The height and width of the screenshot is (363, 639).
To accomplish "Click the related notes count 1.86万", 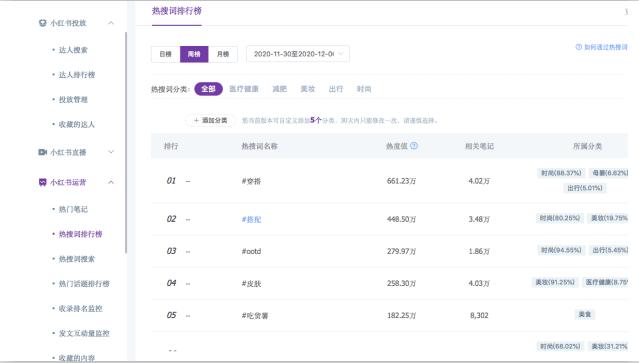I will pos(479,251).
